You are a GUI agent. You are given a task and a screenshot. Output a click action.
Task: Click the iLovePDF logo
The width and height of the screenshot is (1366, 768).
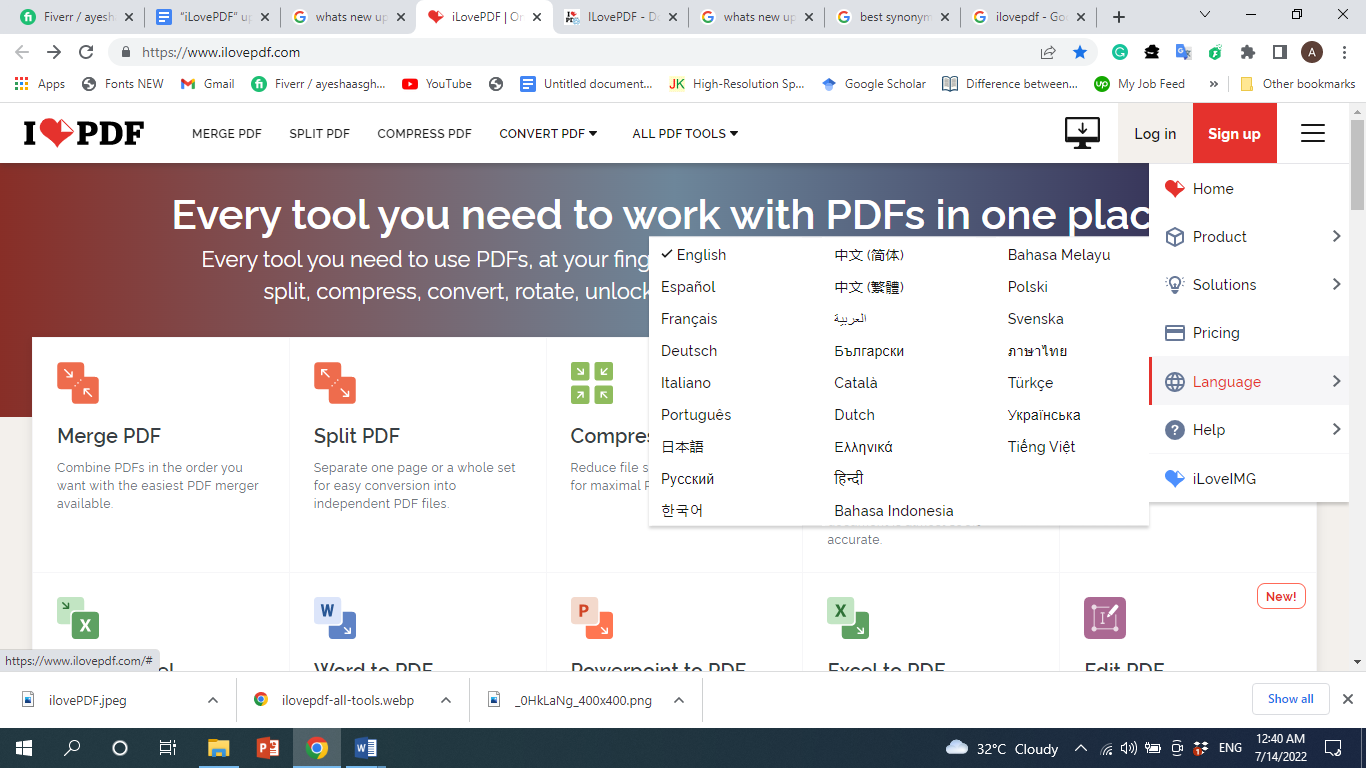tap(84, 133)
